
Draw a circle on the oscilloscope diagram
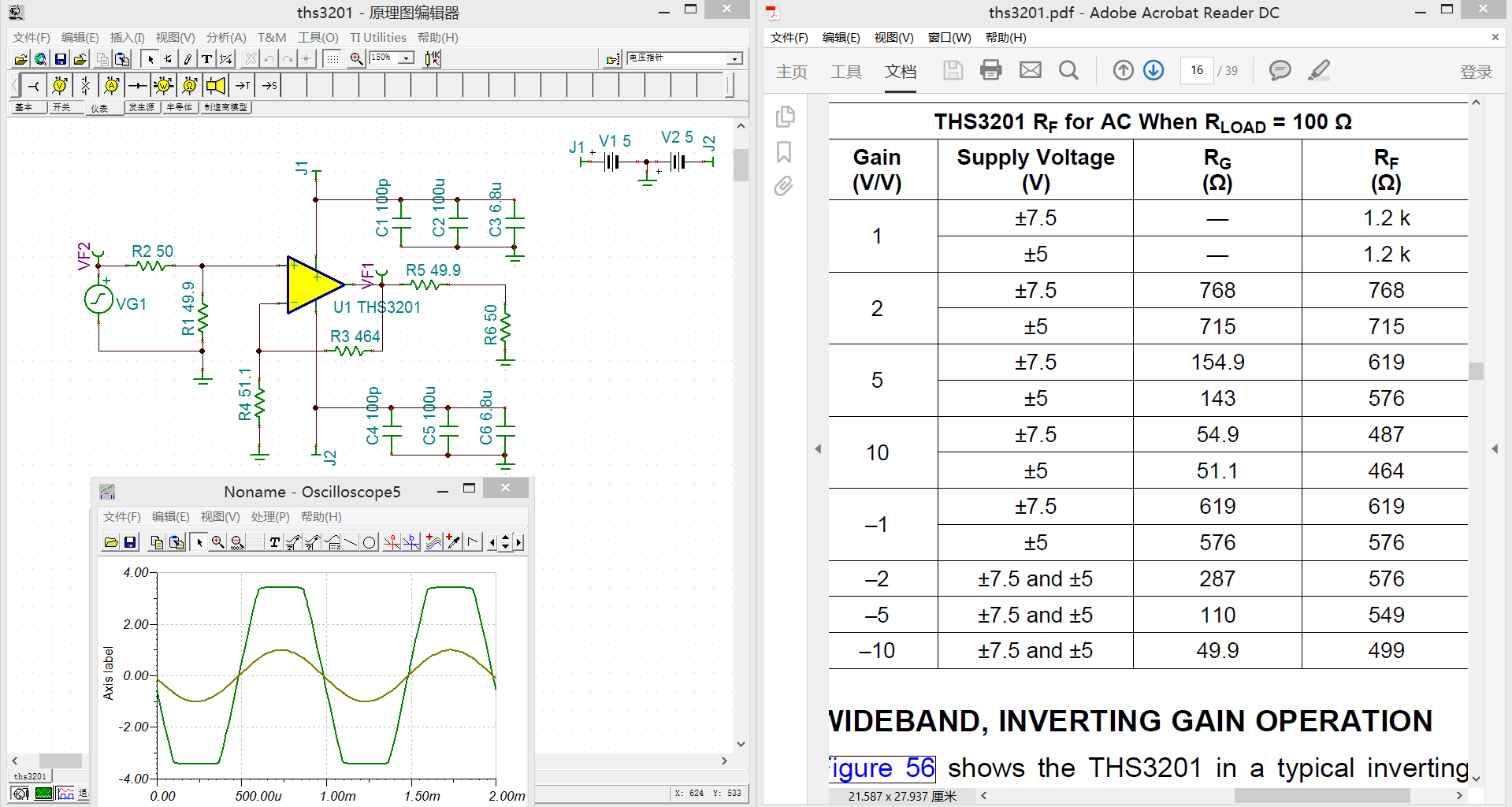[370, 542]
